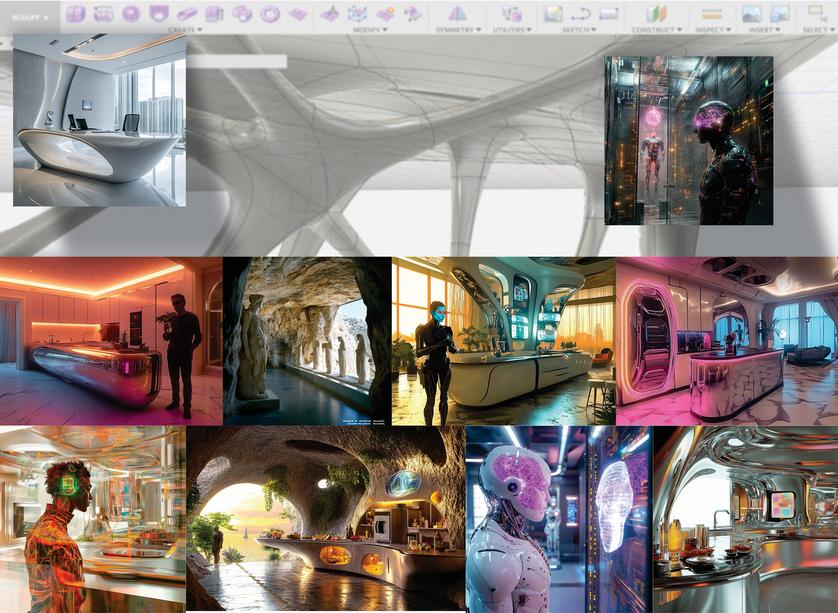Select the Torus create tool icon

[270, 13]
